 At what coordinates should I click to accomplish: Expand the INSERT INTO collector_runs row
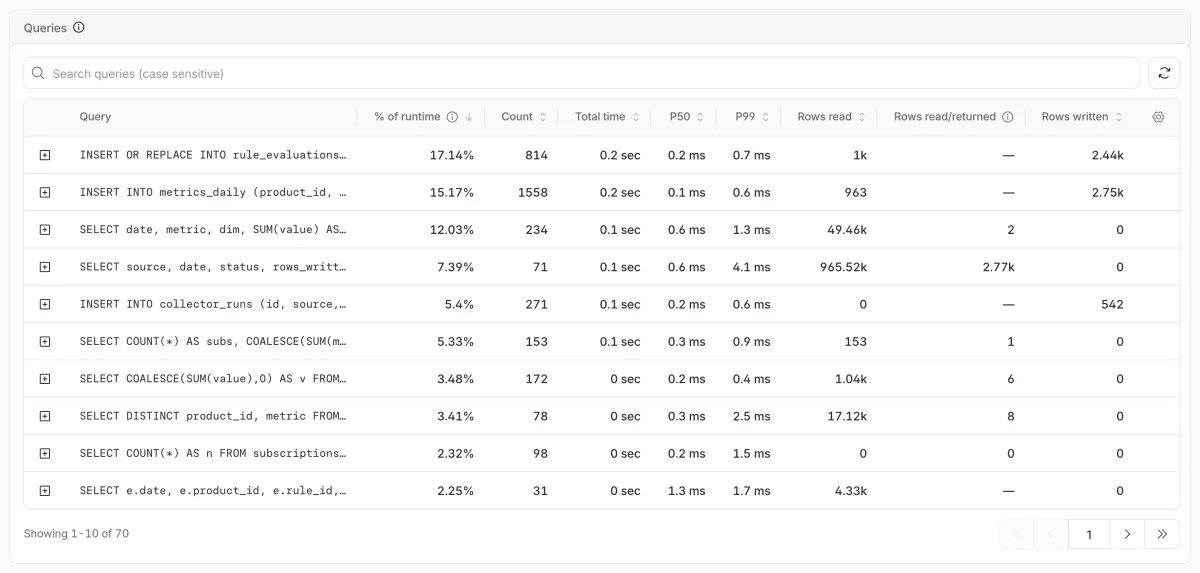pyautogui.click(x=44, y=304)
